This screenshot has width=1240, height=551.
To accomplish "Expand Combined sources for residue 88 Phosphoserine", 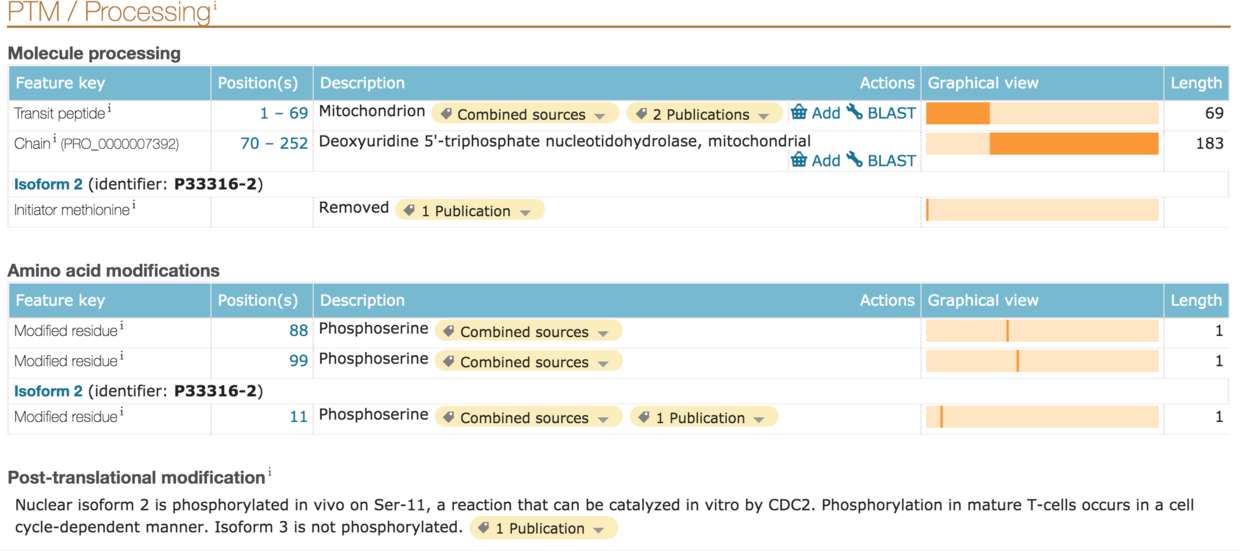I will [x=528, y=332].
